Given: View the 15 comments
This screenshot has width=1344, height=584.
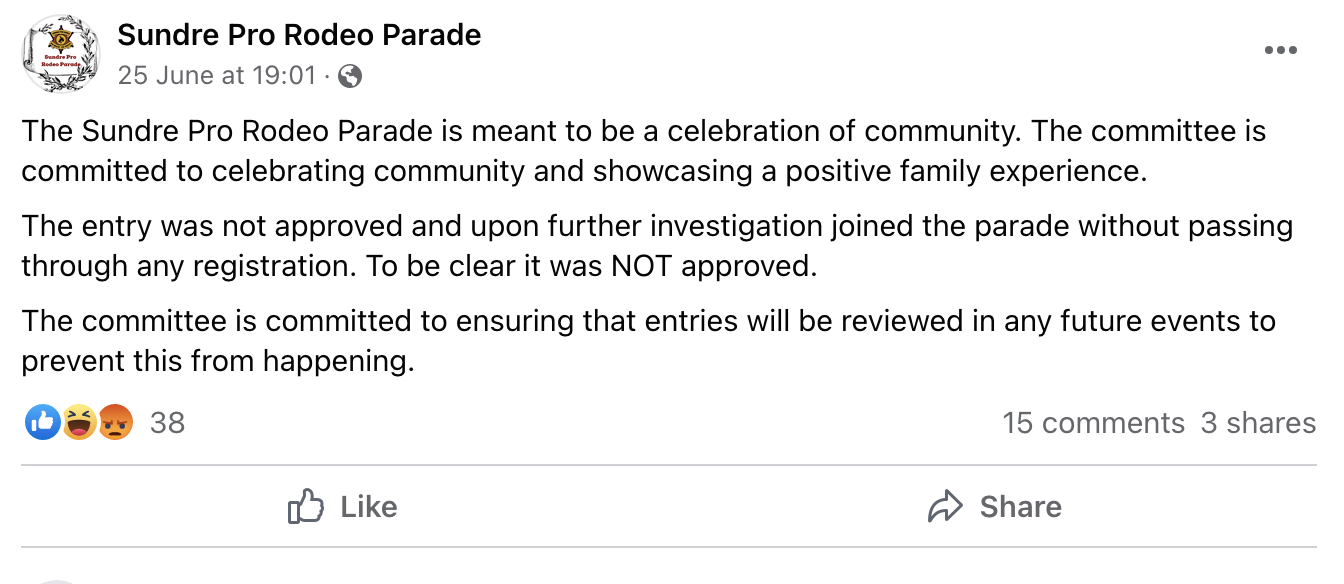Looking at the screenshot, I should (1093, 423).
